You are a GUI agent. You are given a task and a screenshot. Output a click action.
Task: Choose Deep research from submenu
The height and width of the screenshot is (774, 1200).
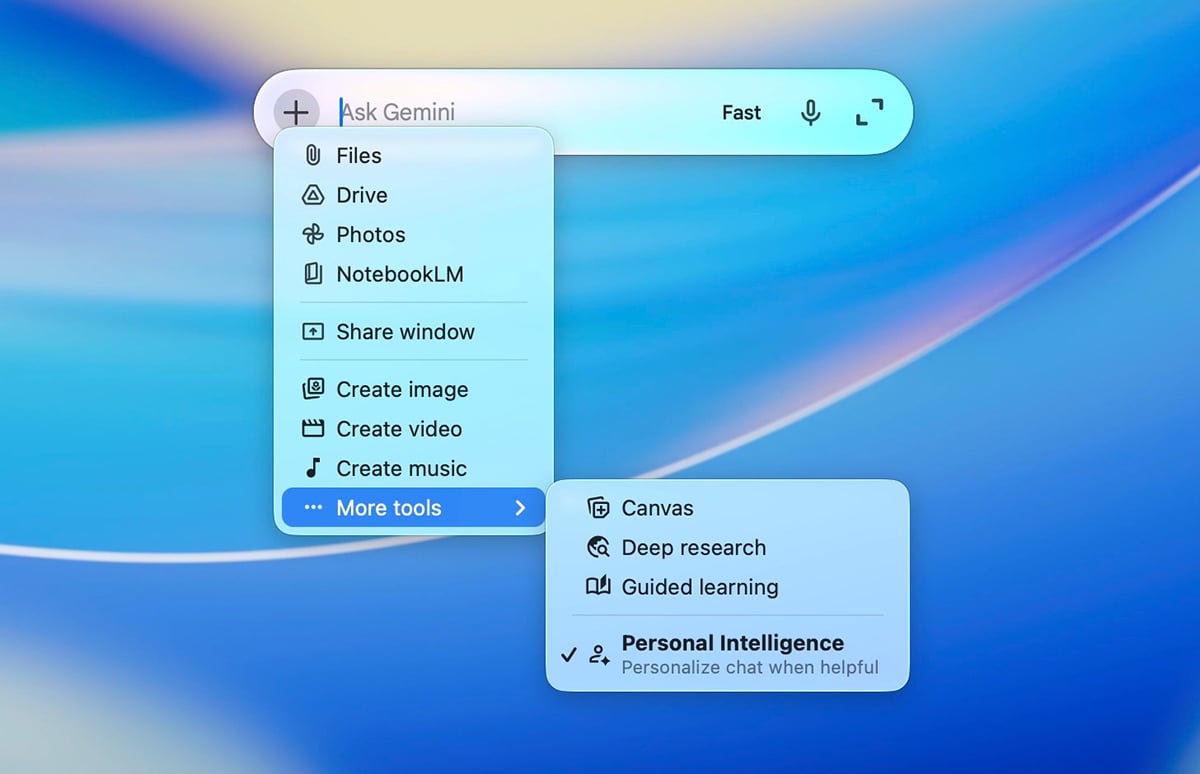click(728, 547)
